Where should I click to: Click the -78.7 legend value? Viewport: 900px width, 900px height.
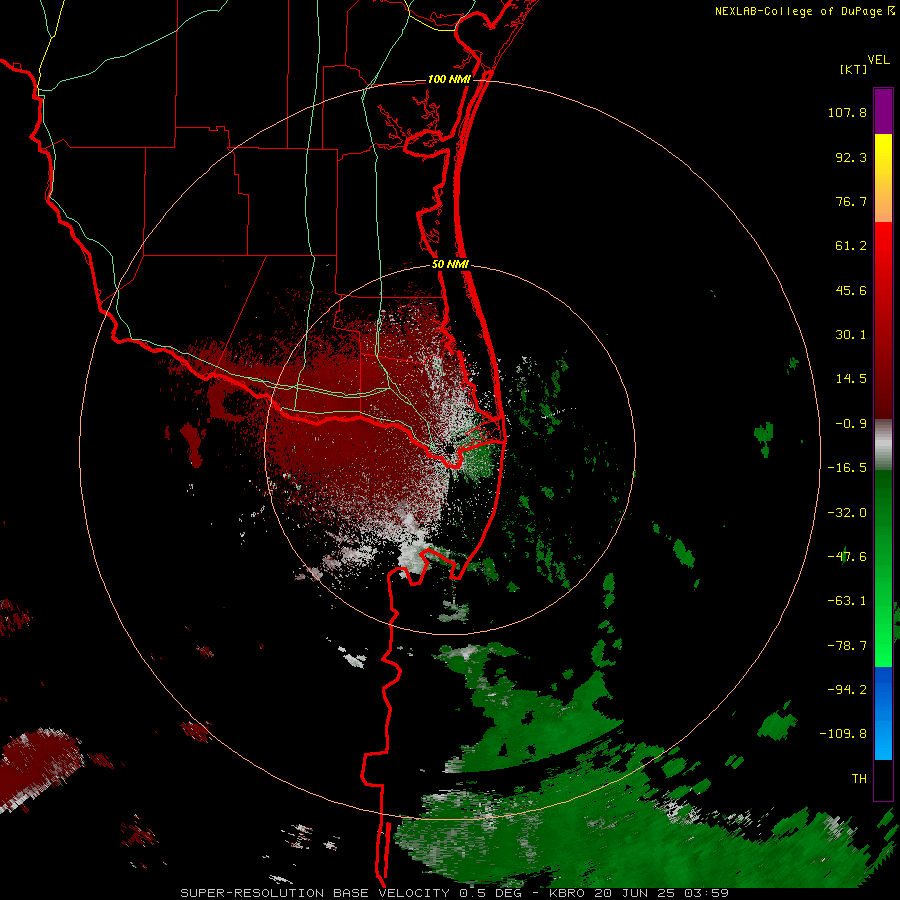847,646
